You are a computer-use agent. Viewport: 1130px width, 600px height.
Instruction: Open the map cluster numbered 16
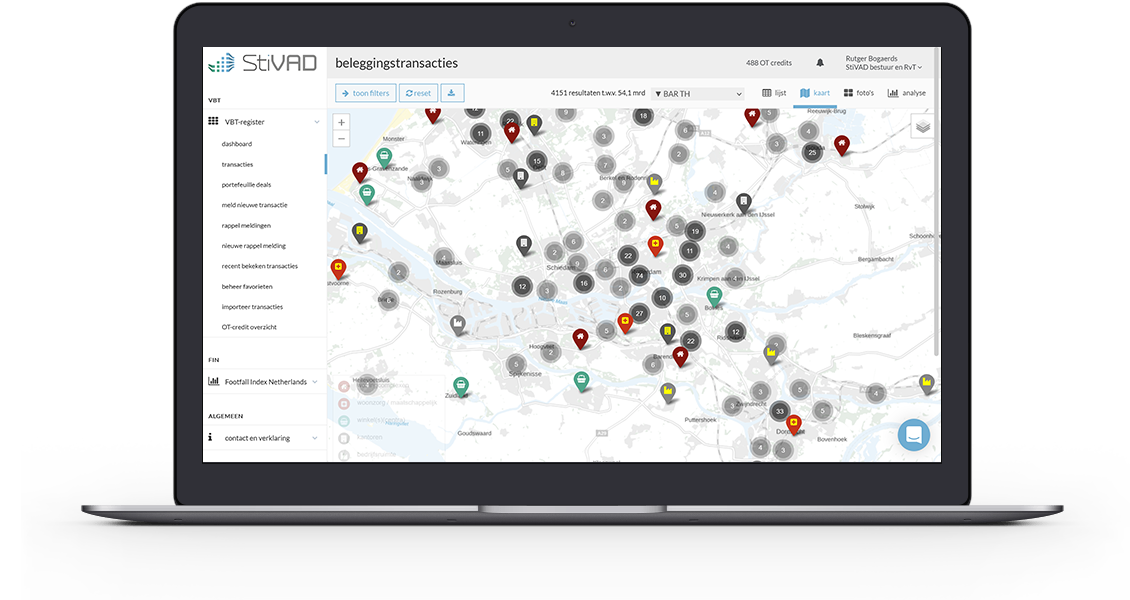[x=584, y=283]
